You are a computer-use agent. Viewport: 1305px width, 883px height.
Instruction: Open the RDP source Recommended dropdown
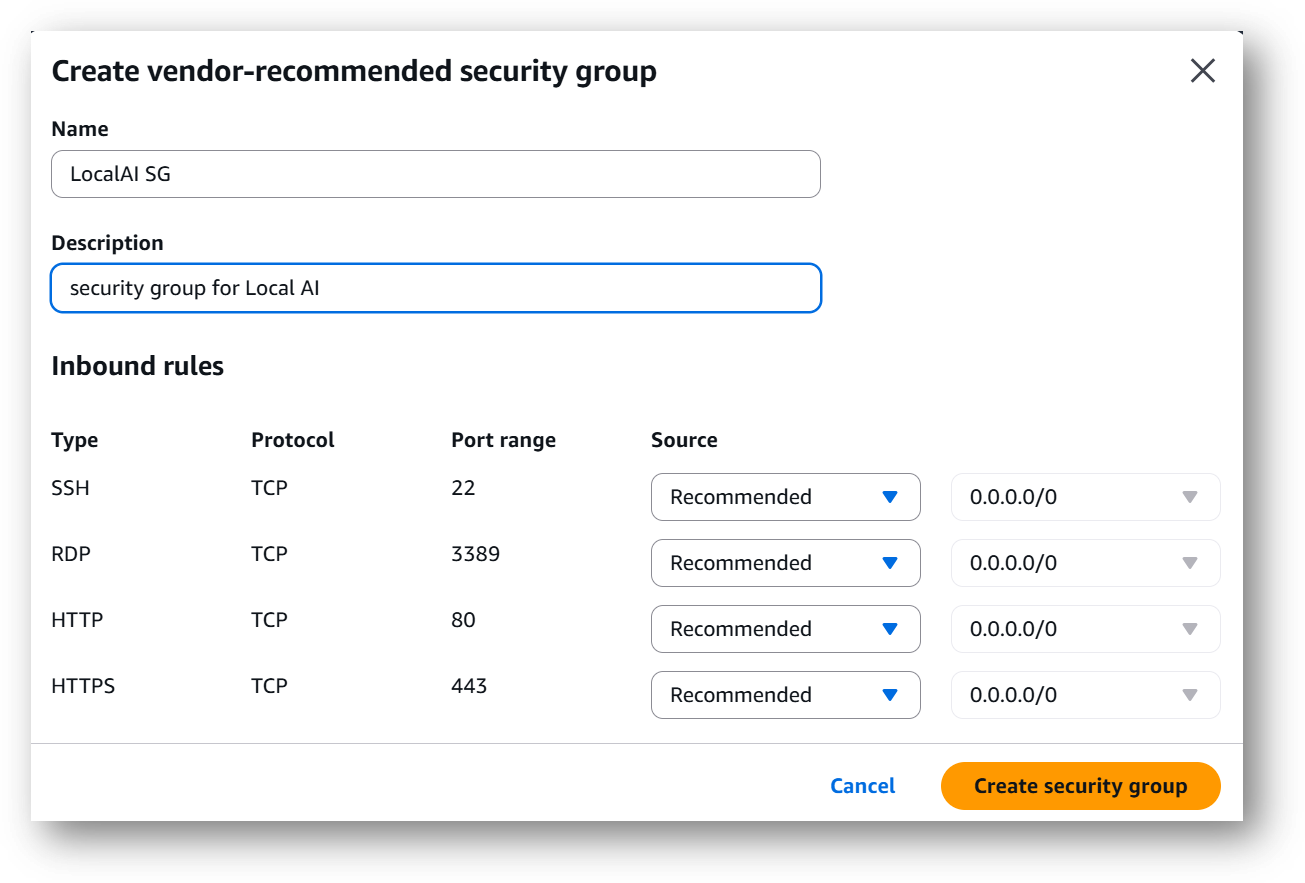pos(785,563)
